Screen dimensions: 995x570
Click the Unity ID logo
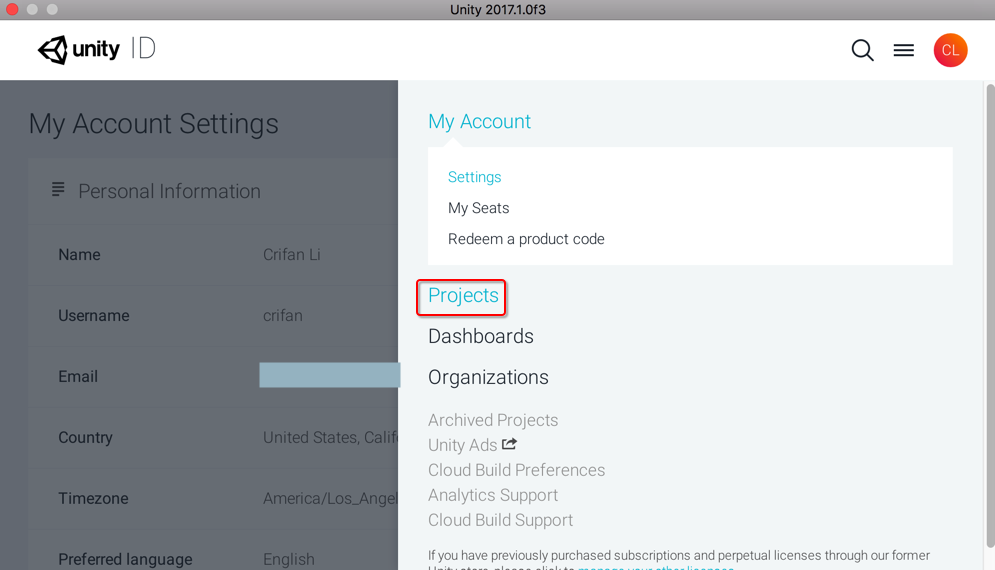click(96, 49)
